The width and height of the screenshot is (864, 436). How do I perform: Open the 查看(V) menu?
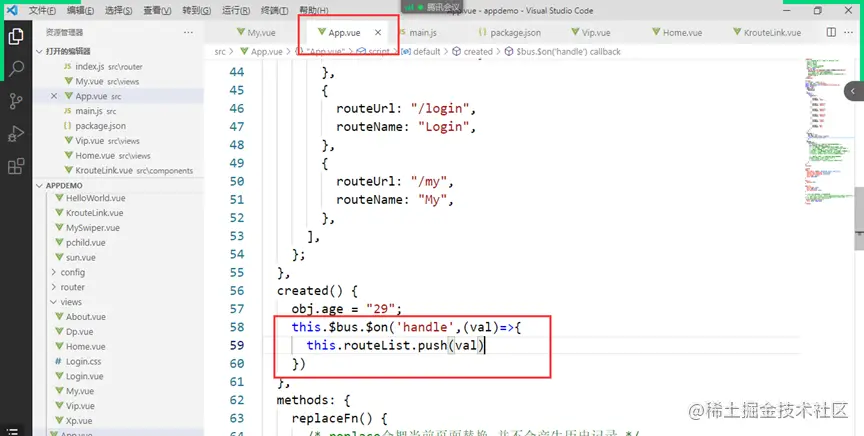click(x=157, y=10)
